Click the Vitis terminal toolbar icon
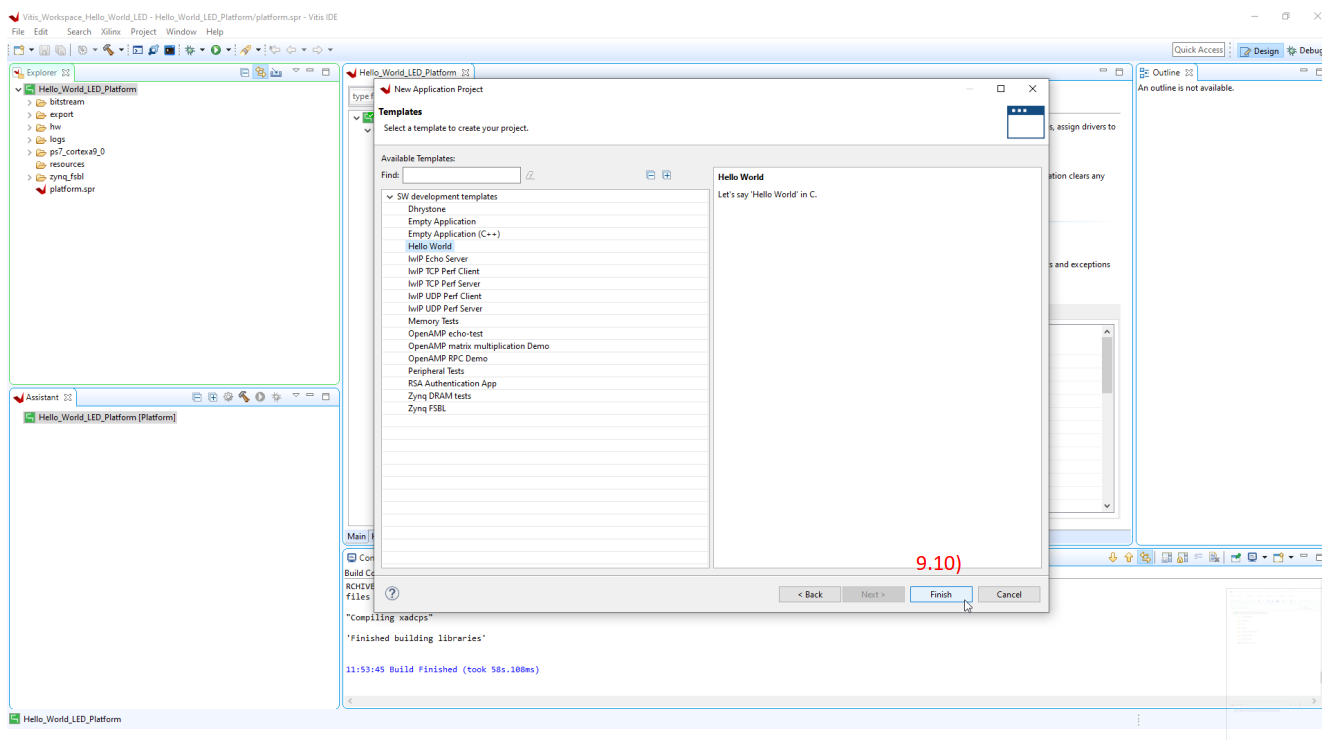This screenshot has height=740, width=1322. point(170,50)
